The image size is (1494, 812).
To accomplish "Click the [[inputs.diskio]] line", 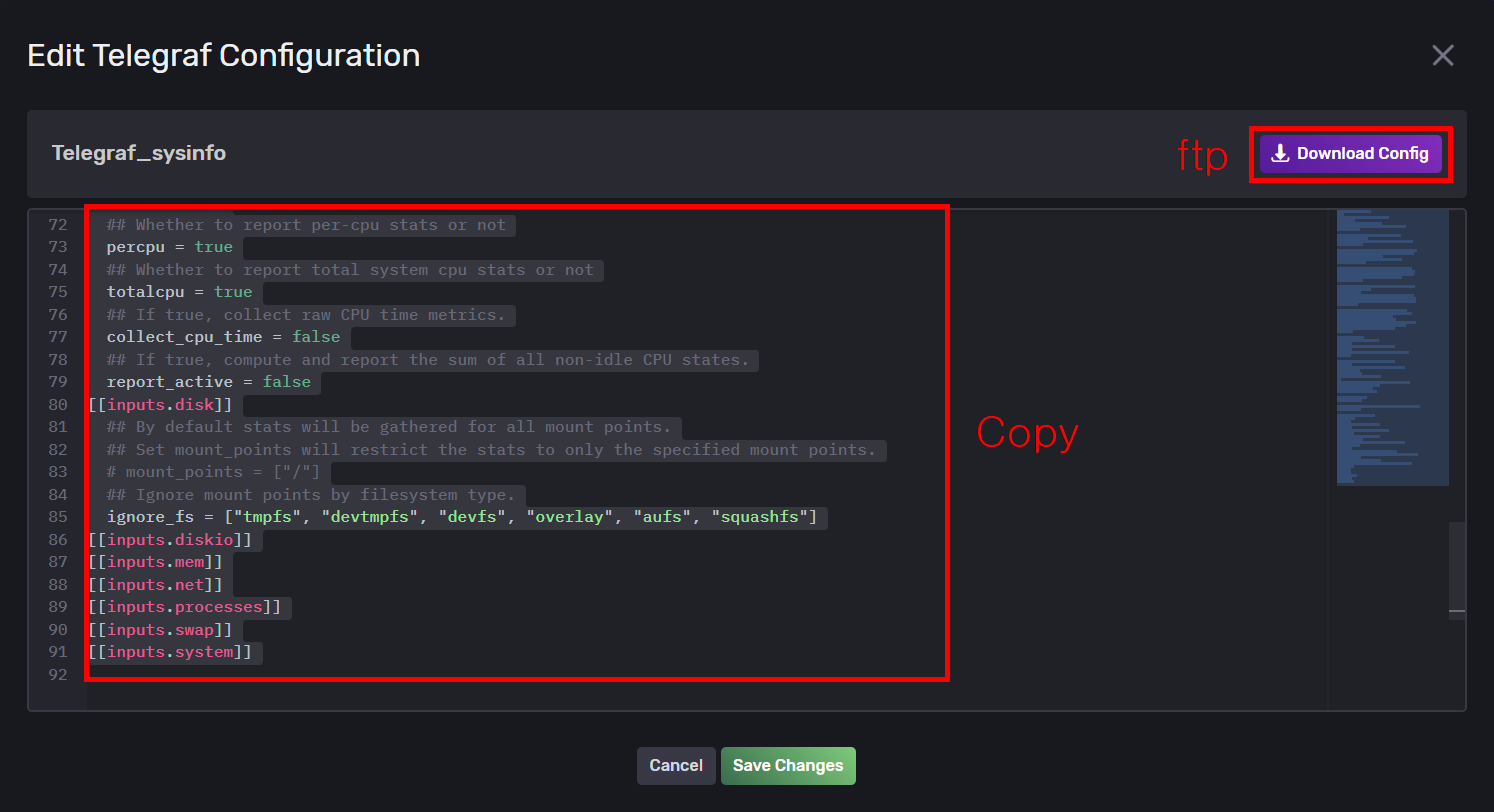I will [x=170, y=540].
